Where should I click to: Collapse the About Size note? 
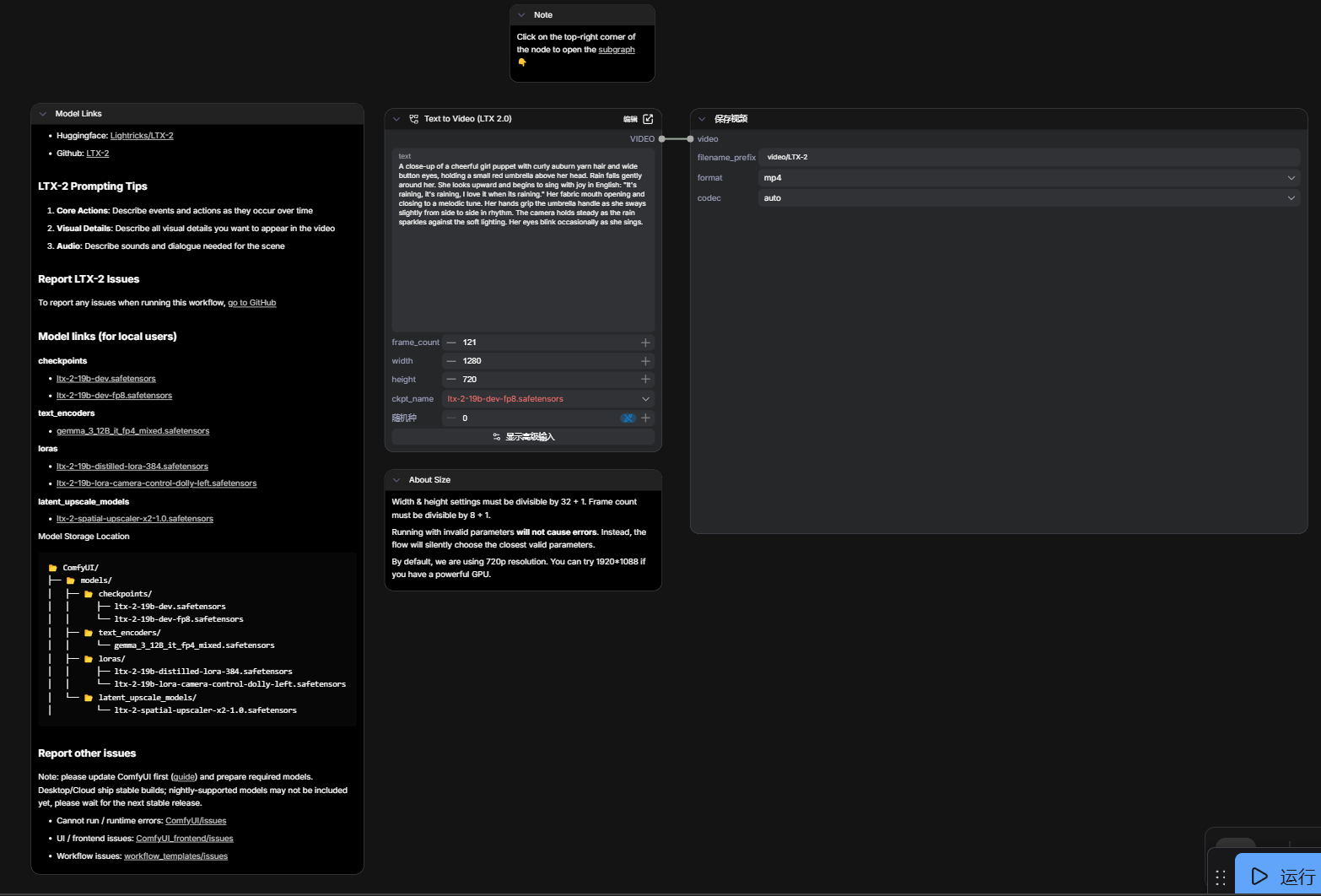click(396, 480)
